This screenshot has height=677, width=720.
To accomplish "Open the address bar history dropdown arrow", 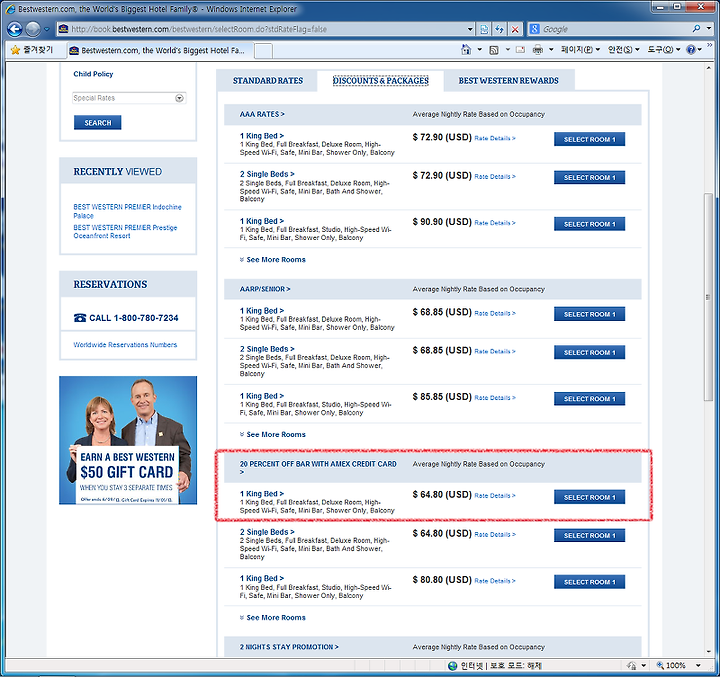I will tap(470, 29).
